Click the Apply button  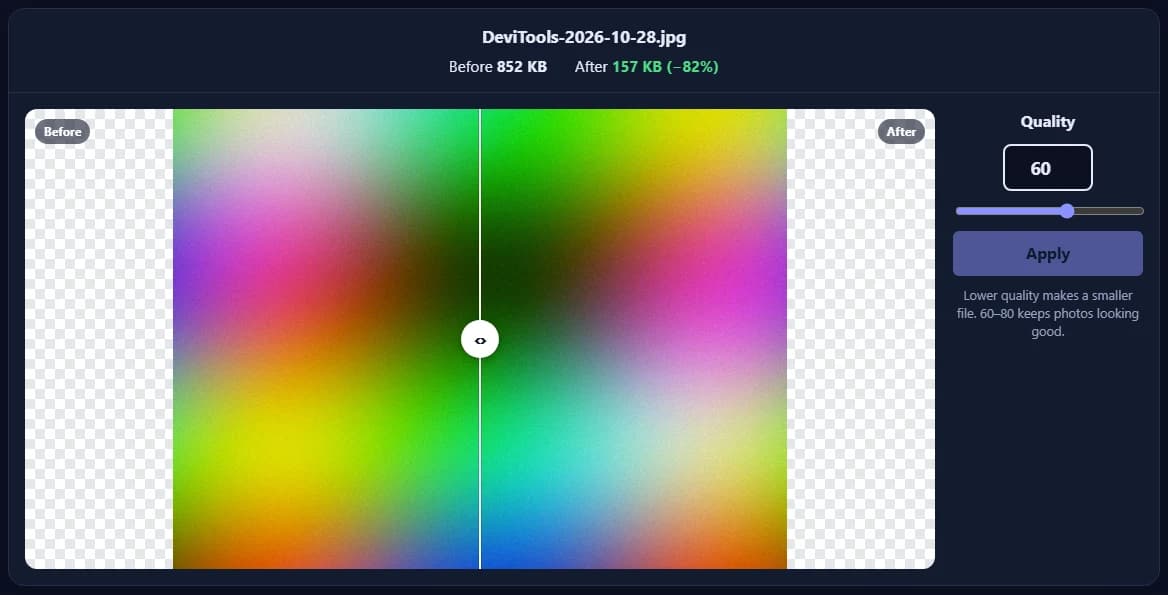point(1047,253)
